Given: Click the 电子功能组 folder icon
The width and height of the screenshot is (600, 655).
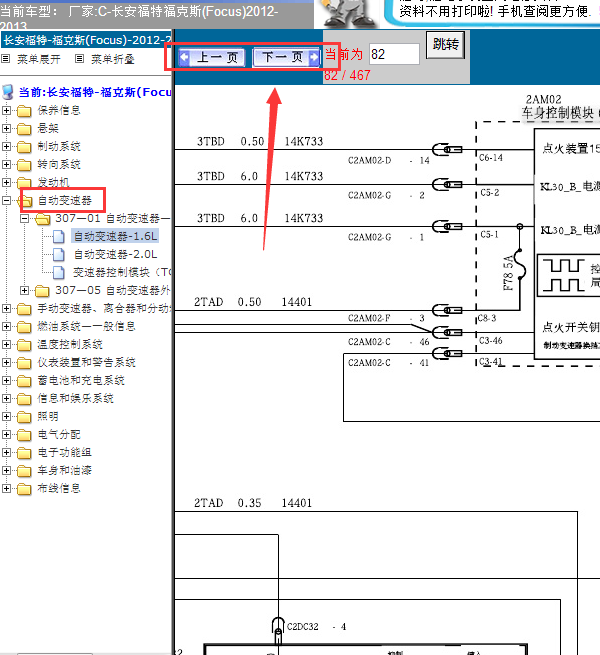Looking at the screenshot, I should [24, 453].
